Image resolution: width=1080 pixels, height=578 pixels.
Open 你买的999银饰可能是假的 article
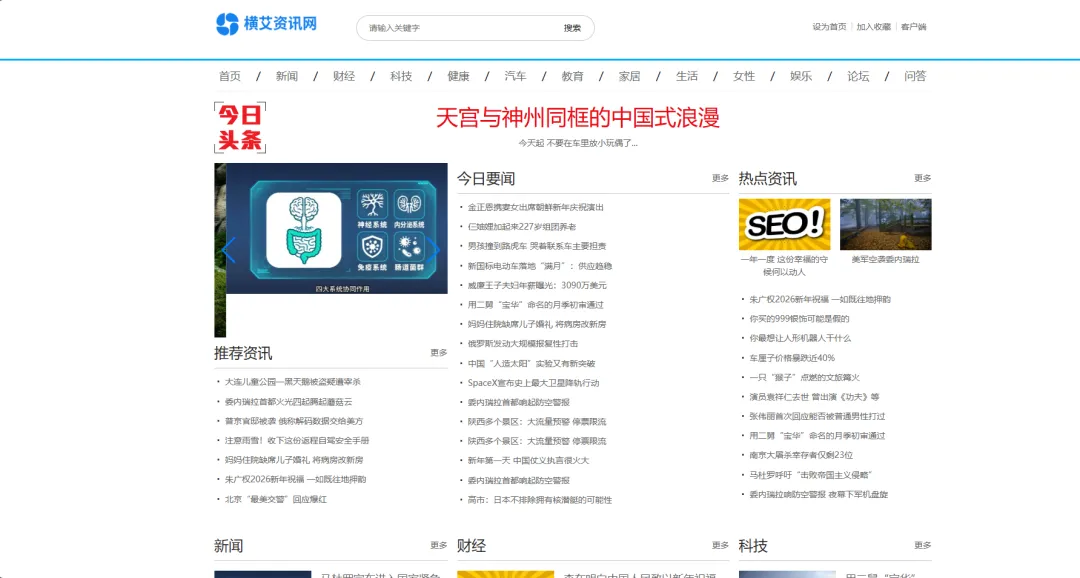point(800,319)
